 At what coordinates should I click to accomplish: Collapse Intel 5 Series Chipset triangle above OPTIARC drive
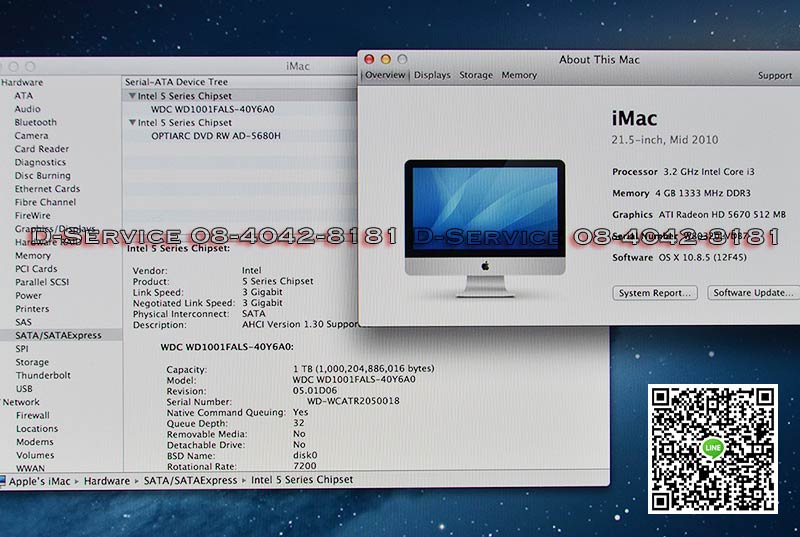pos(132,122)
